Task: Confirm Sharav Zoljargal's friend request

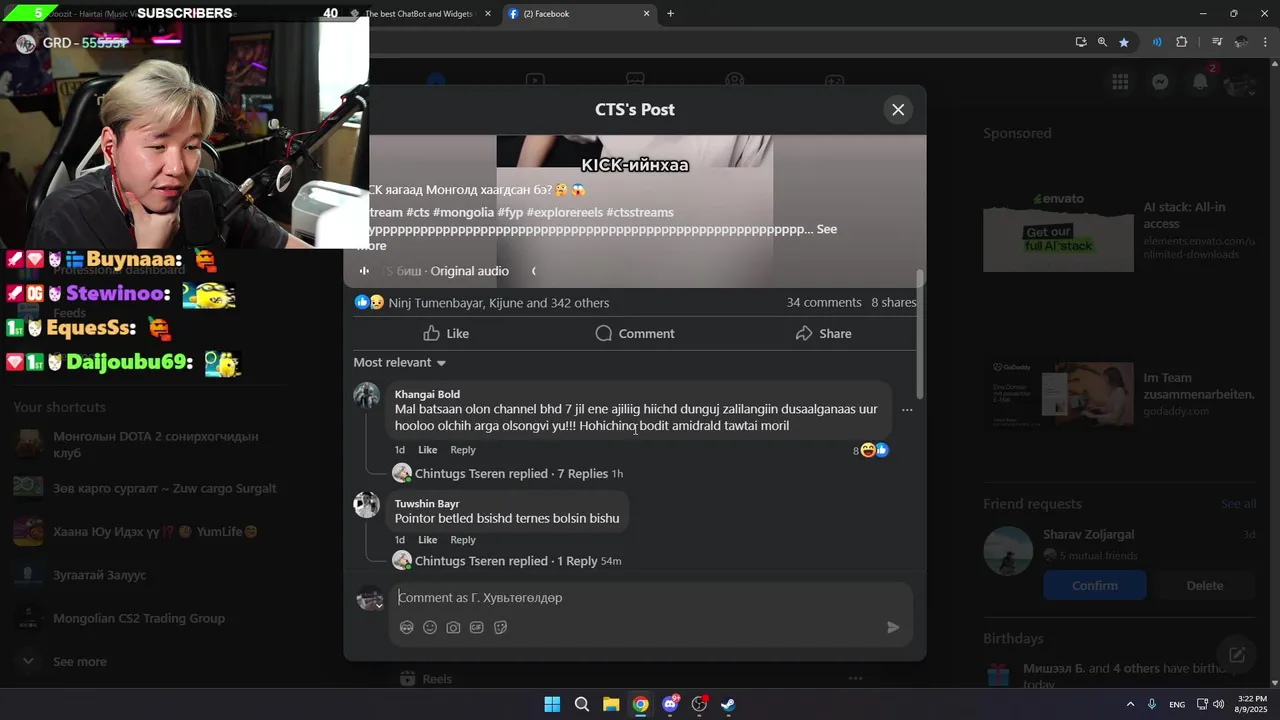Action: [1094, 586]
